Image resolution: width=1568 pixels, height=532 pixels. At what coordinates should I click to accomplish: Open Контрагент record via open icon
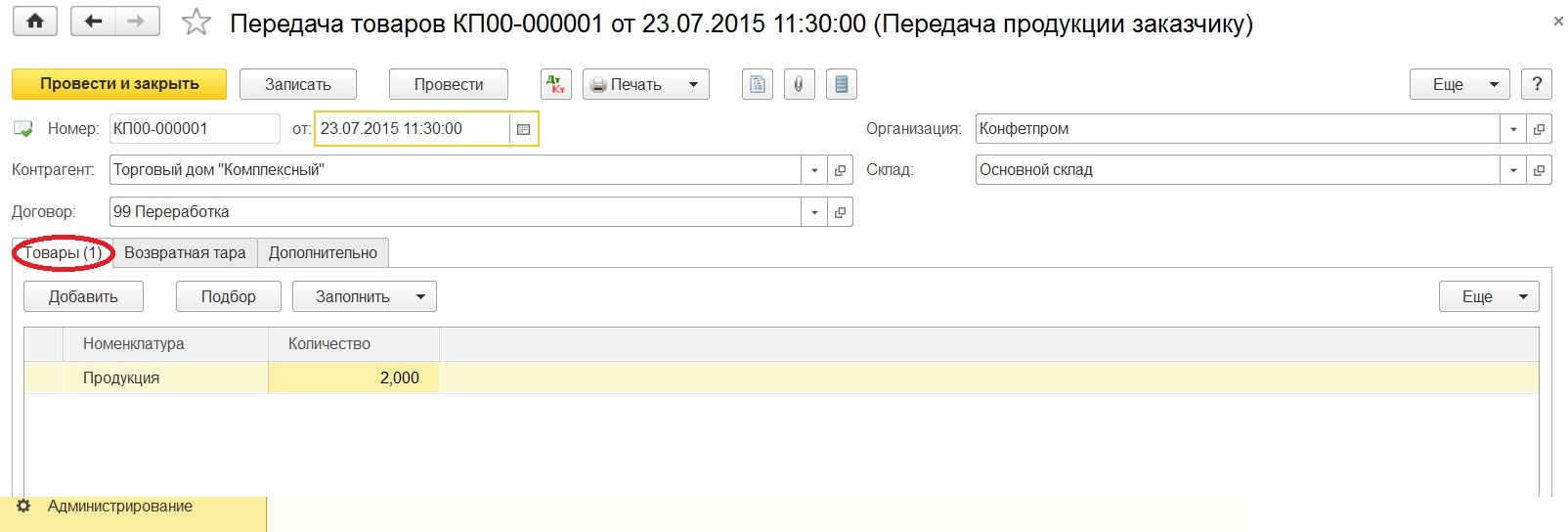(x=840, y=170)
